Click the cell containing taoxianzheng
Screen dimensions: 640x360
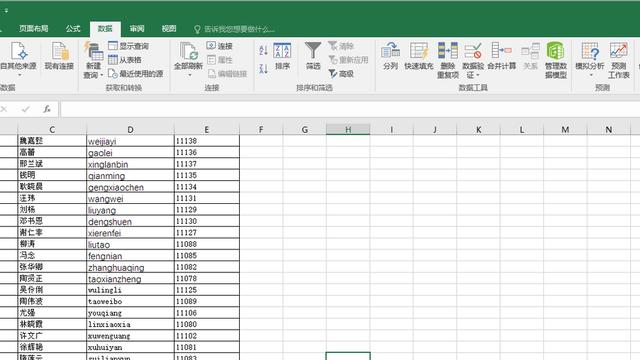pos(130,278)
